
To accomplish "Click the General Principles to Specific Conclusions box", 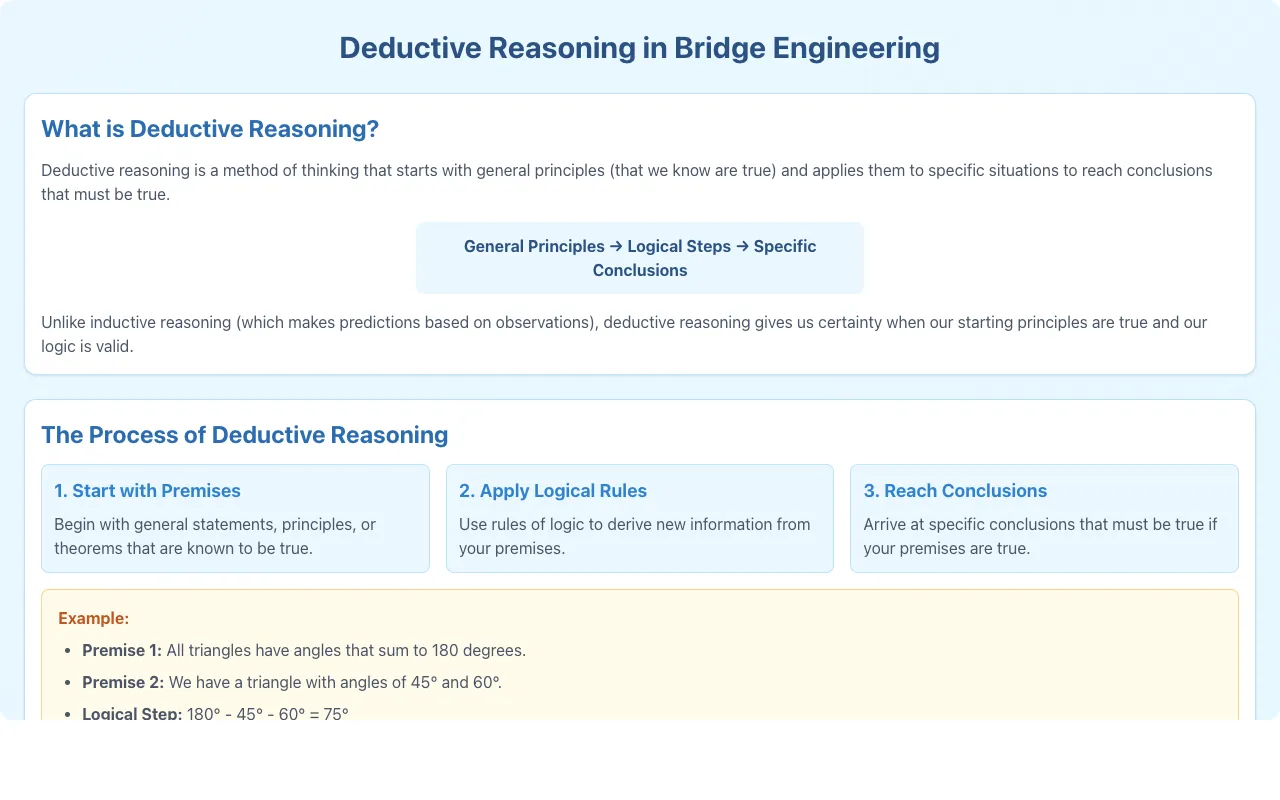I will point(640,258).
